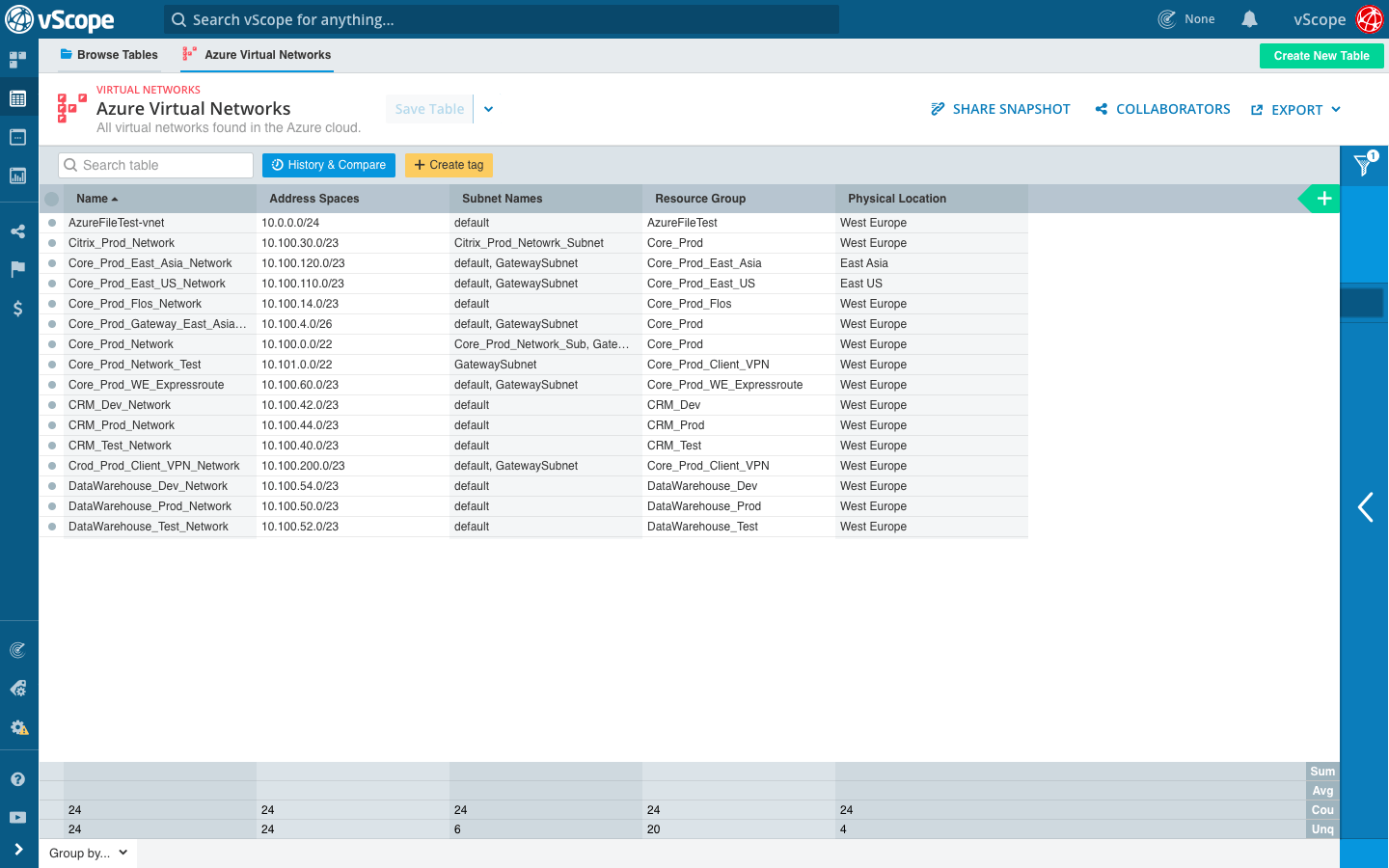Select the DataWarehouse_Test_Network row bullet
The image size is (1389, 868).
click(52, 527)
